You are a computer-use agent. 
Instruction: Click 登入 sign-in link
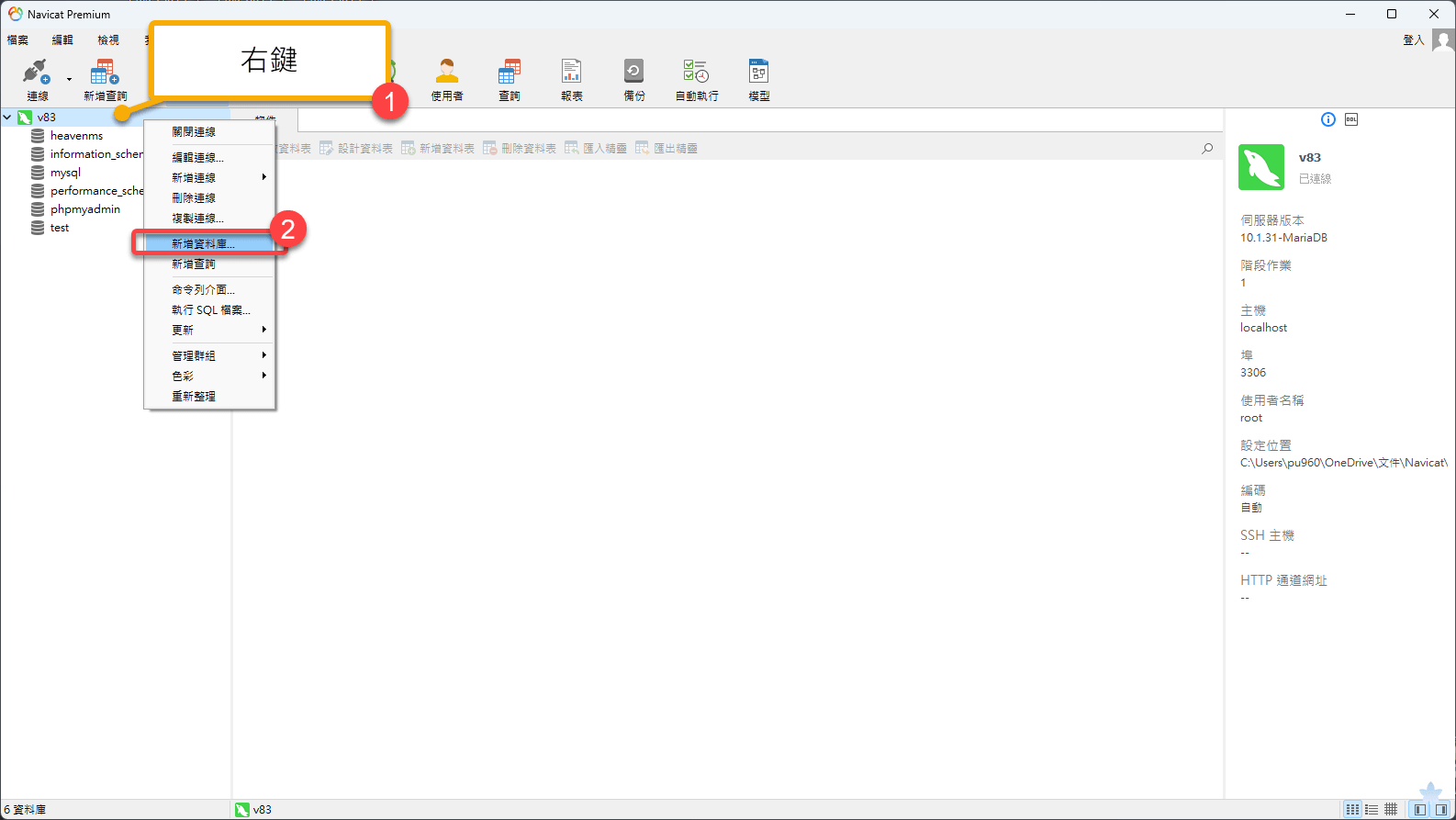(1414, 40)
